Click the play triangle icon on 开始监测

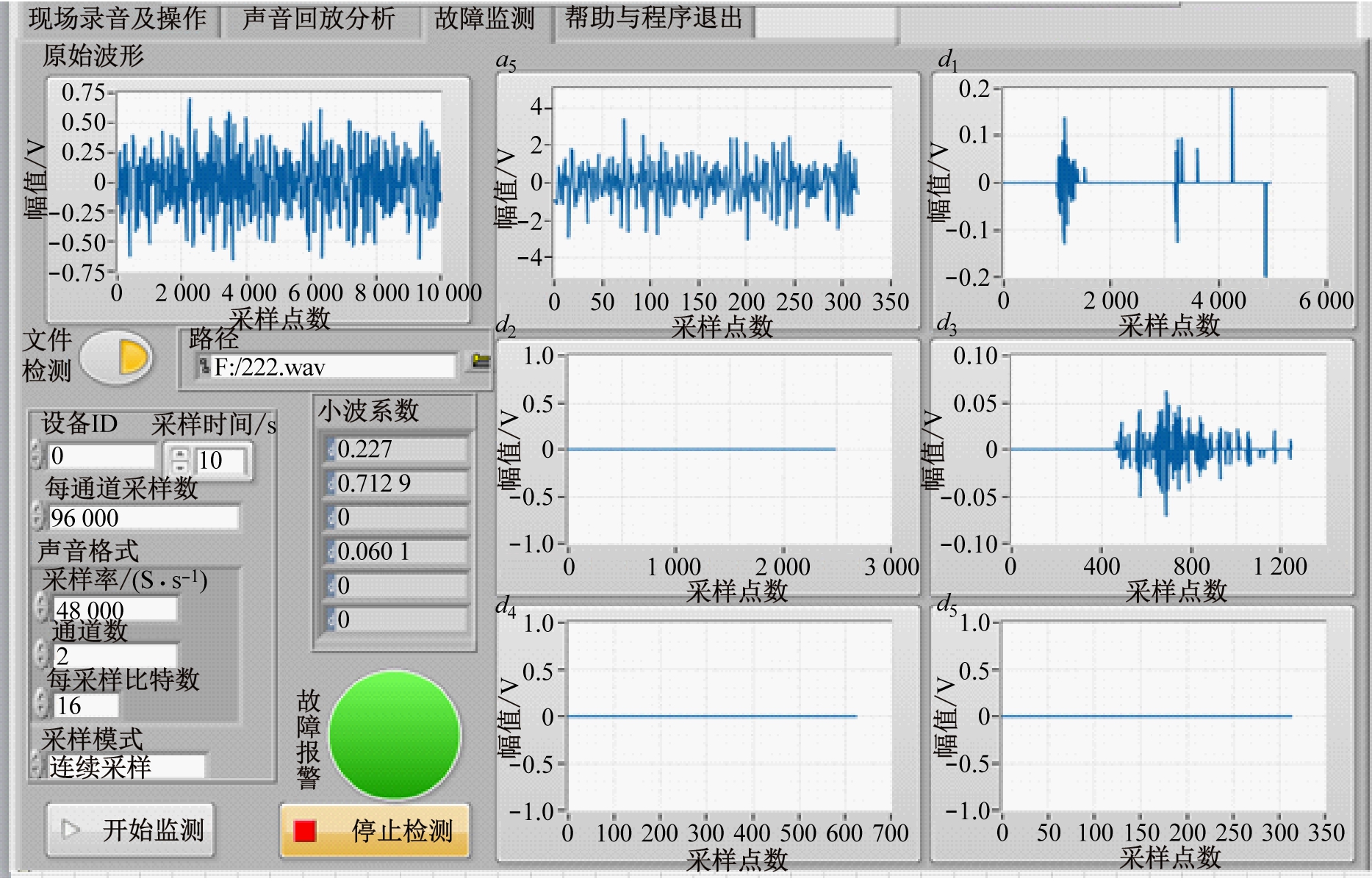[71, 830]
